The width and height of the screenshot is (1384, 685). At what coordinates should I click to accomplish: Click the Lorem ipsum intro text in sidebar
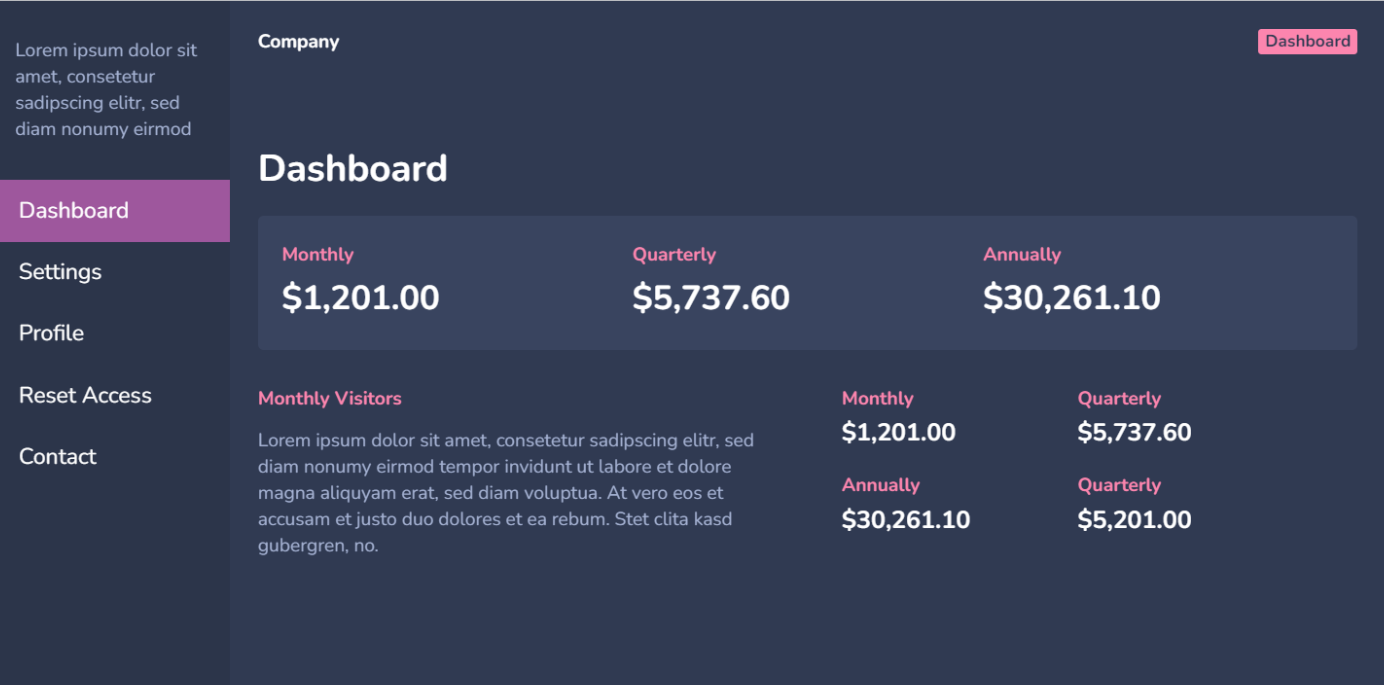point(106,90)
